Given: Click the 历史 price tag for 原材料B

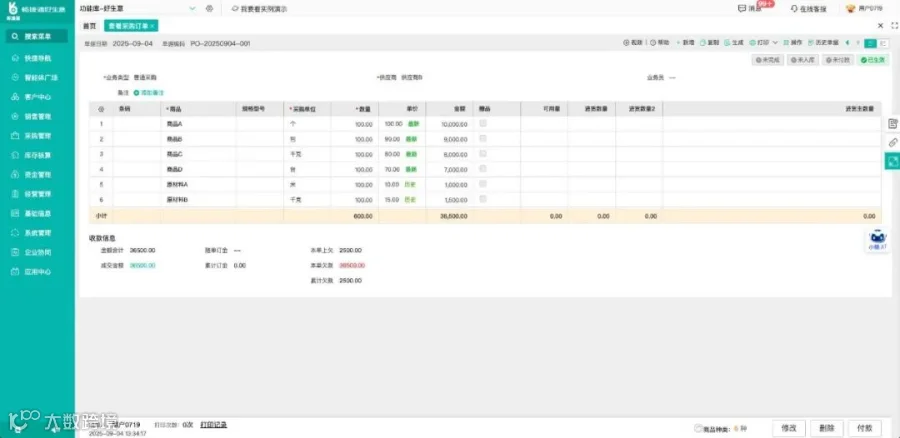Looking at the screenshot, I should coord(410,200).
